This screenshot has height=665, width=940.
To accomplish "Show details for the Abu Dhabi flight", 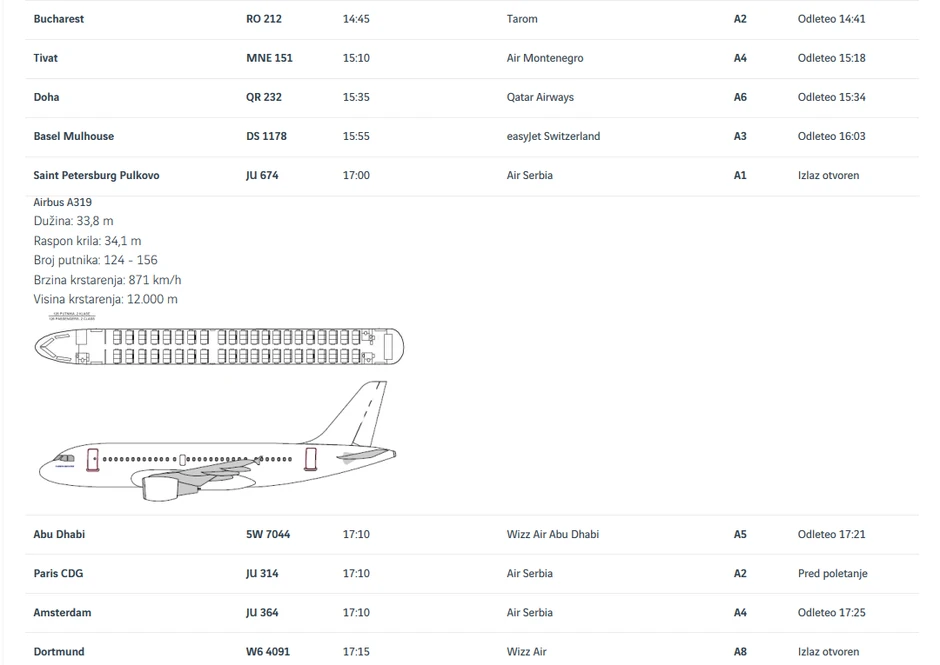I will tap(59, 535).
